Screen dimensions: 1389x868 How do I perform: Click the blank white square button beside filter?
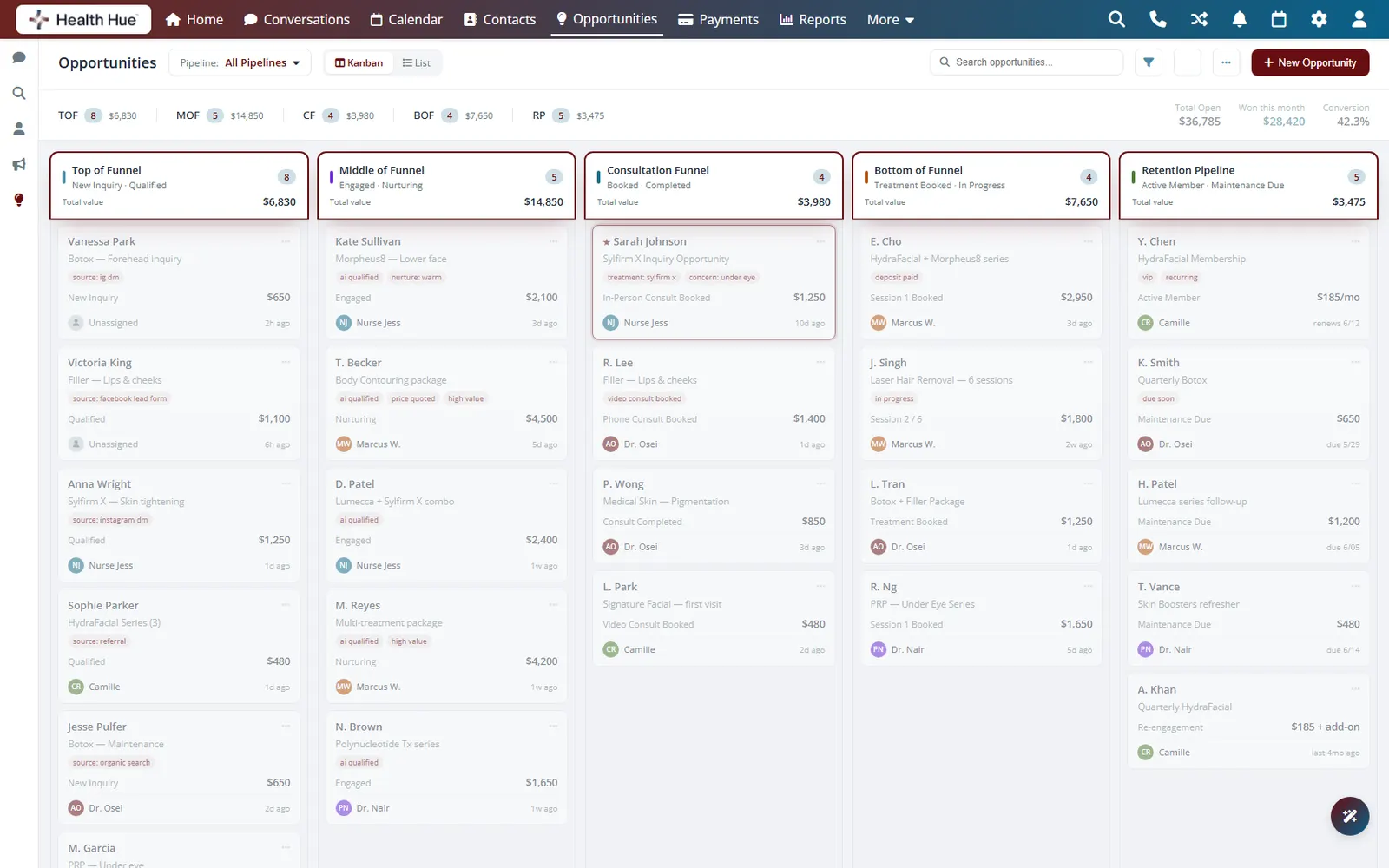click(1188, 62)
